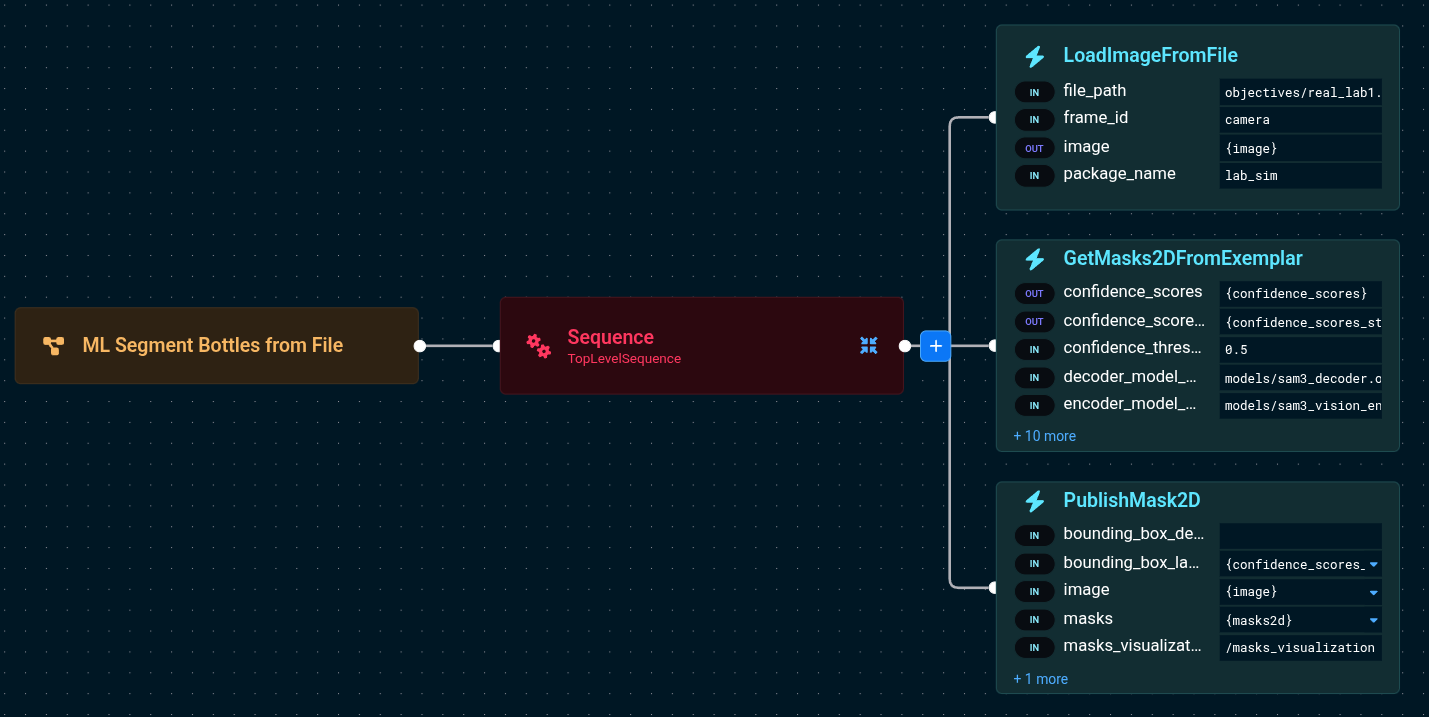Click the IN badge beside confidence_threshold
This screenshot has width=1429, height=717.
[1034, 349]
